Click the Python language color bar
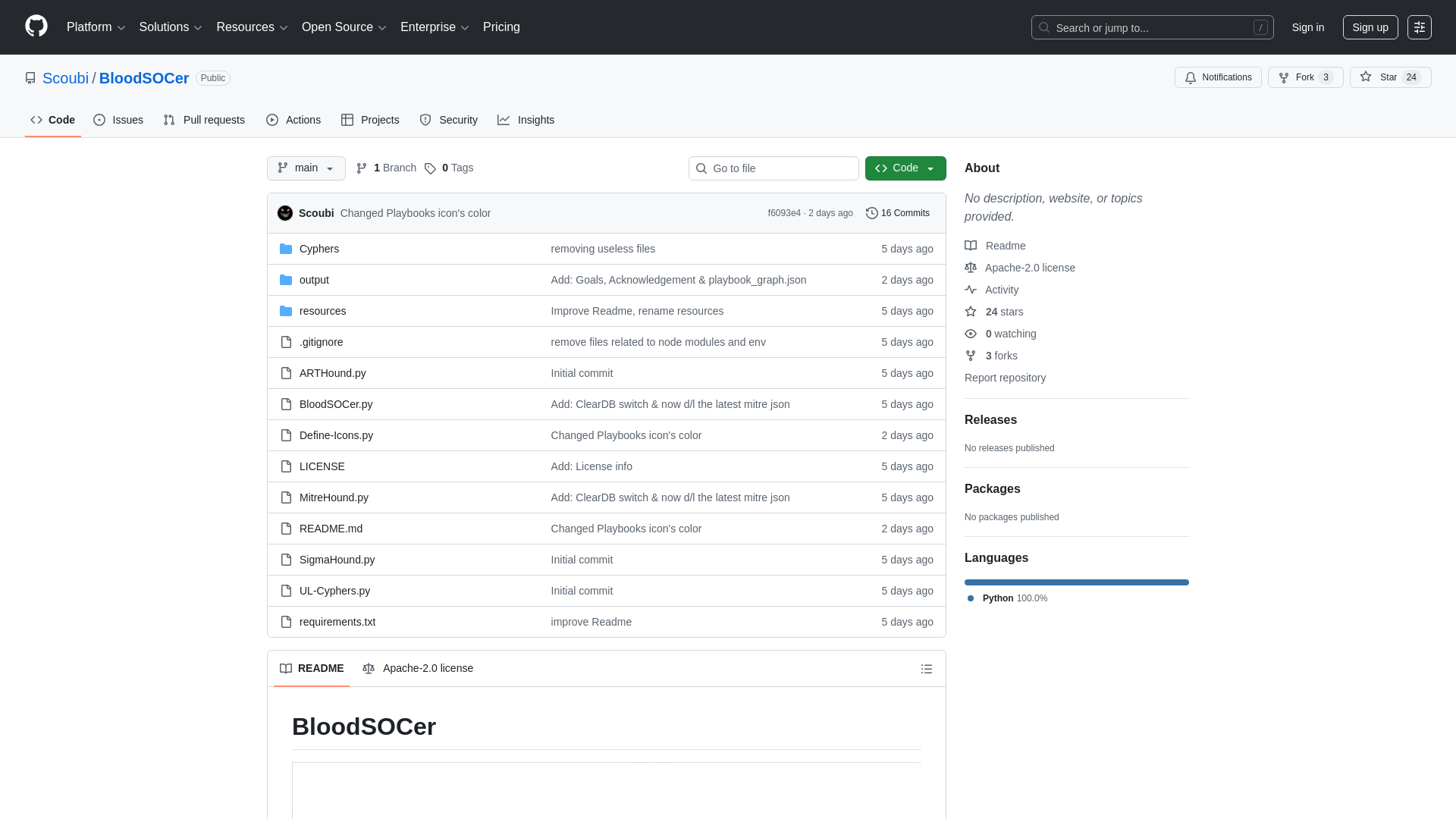 tap(1076, 582)
